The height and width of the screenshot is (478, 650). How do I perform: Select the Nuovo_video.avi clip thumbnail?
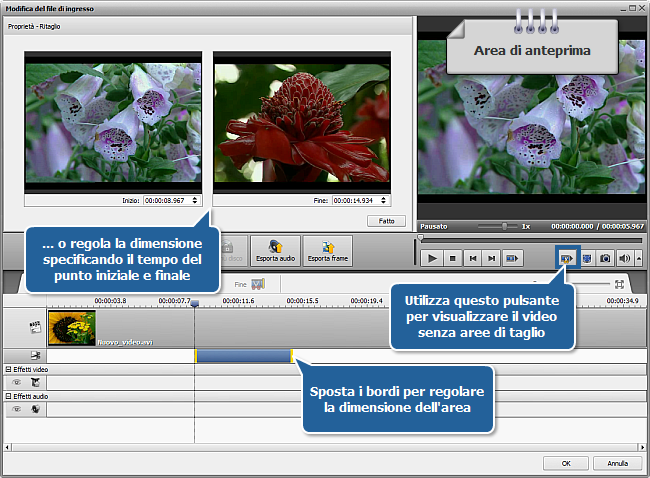point(72,327)
